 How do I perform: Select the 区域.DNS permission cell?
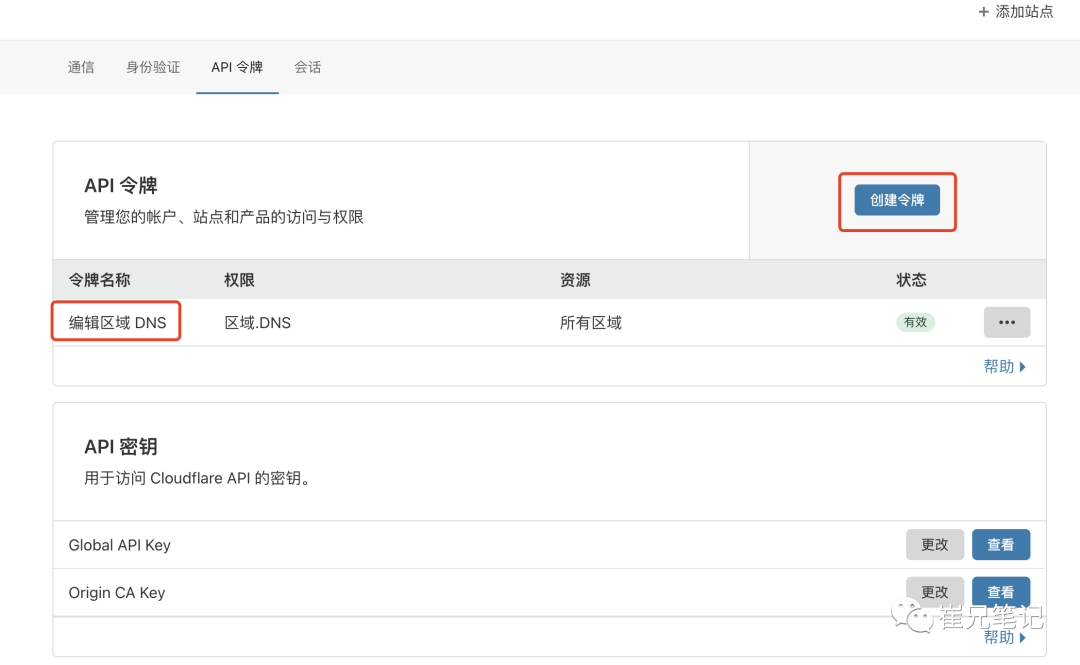(x=257, y=322)
